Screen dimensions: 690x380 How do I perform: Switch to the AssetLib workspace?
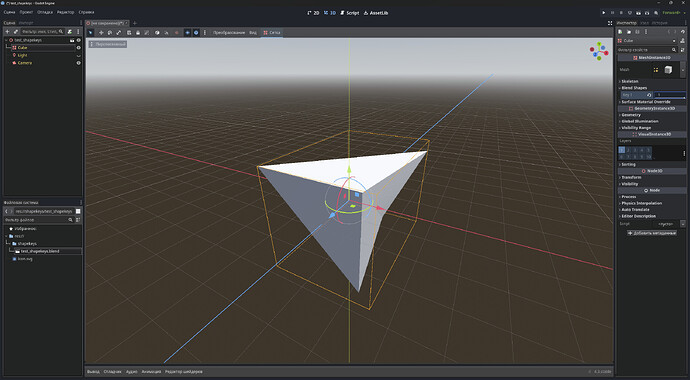coord(376,13)
